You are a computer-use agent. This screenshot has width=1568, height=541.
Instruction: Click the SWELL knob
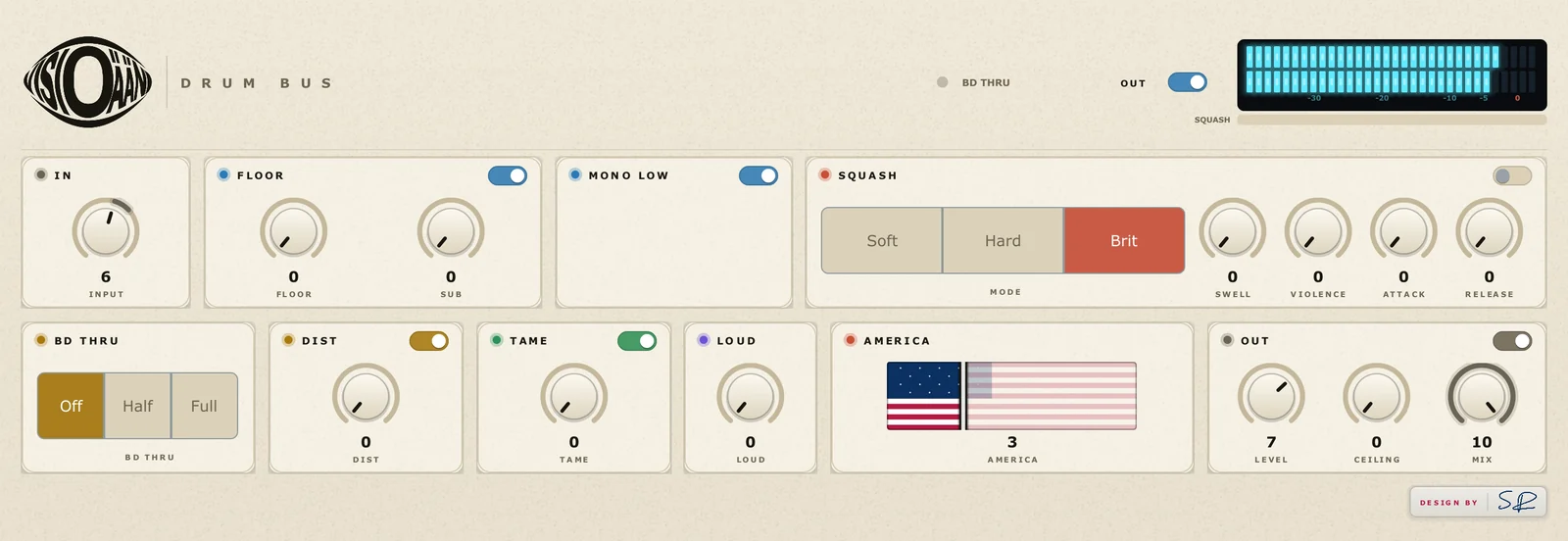1233,231
